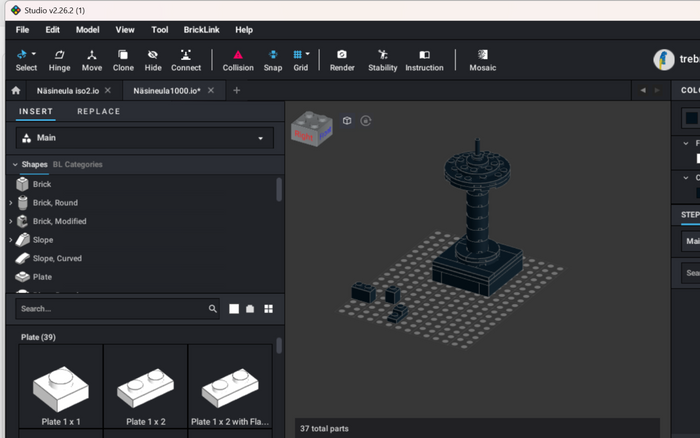This screenshot has height=438, width=700.
Task: Close the Näsineula1000.io tab
Action: coord(211,90)
